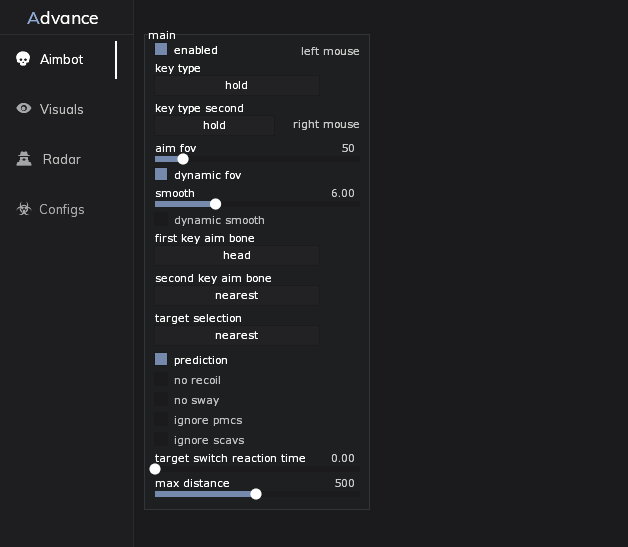628x547 pixels.
Task: Open first key aim bone dropdown
Action: (x=237, y=256)
